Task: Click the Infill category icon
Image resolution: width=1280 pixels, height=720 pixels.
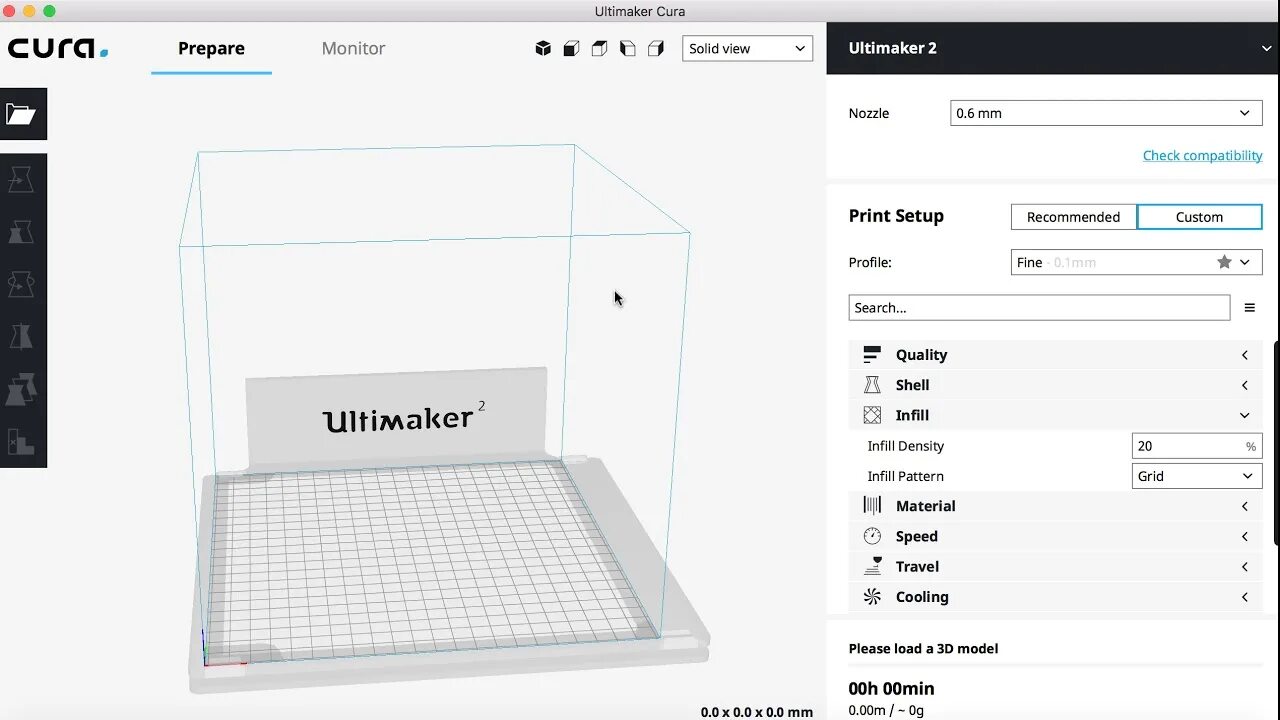Action: (872, 415)
